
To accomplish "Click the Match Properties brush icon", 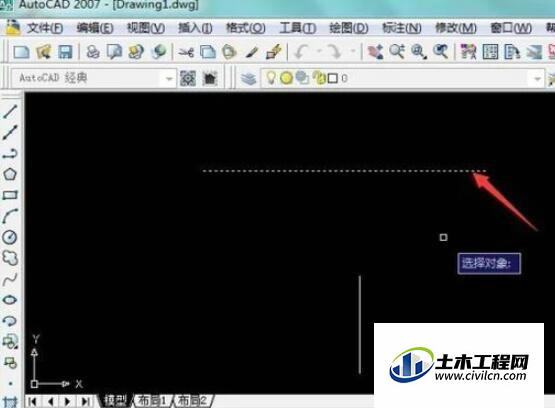I will tap(252, 52).
